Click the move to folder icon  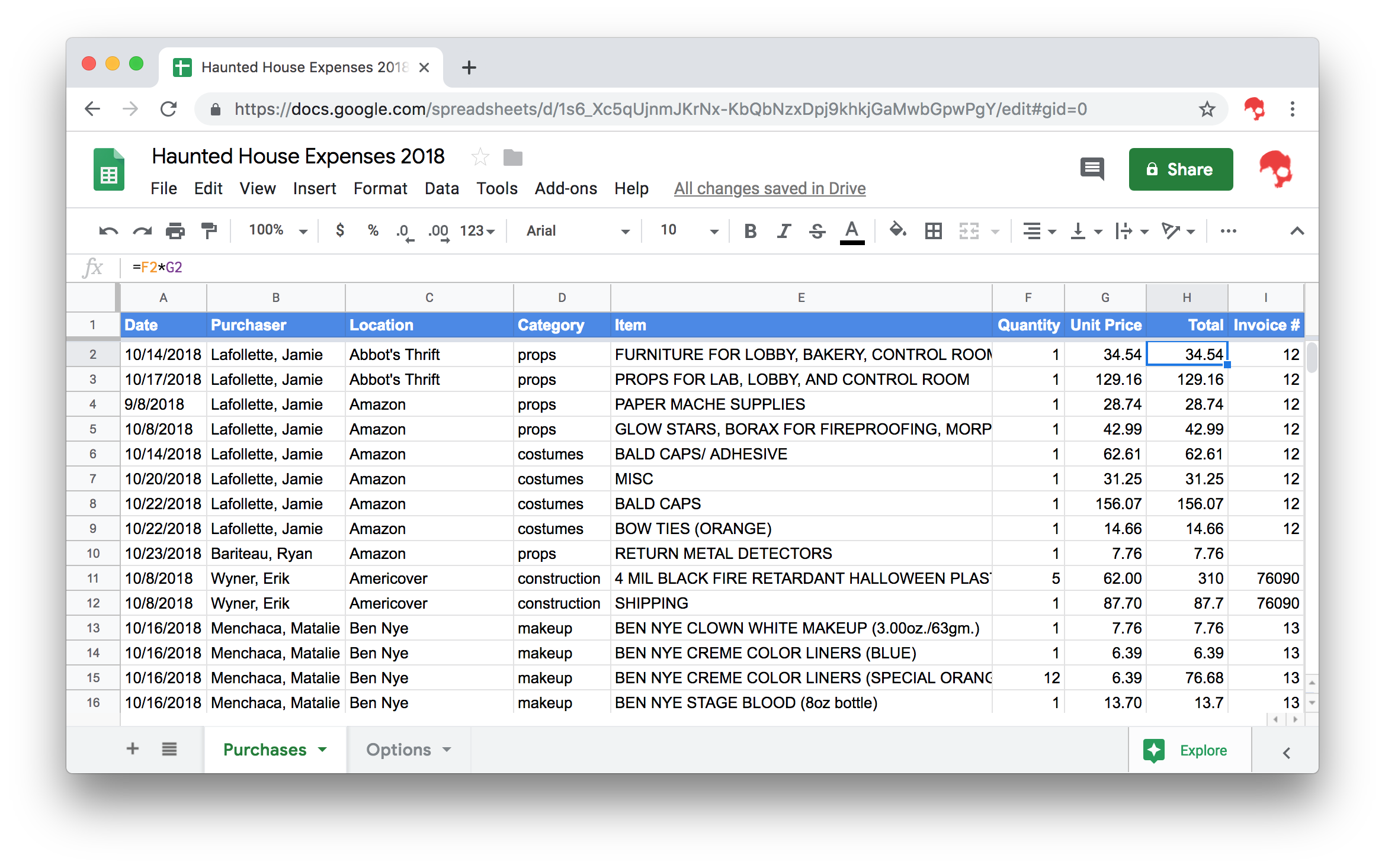pos(513,157)
